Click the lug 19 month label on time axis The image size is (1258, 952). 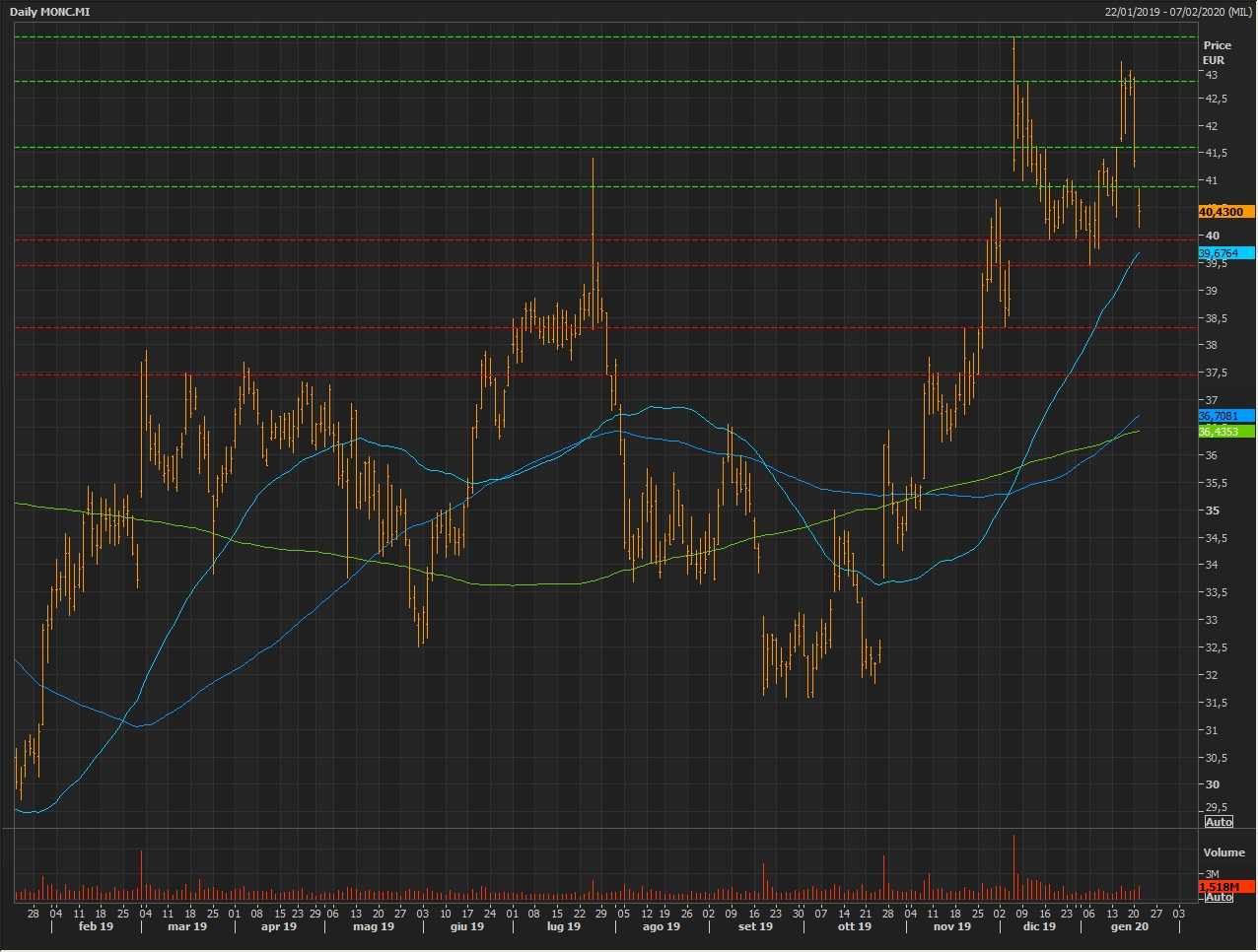coord(563,926)
